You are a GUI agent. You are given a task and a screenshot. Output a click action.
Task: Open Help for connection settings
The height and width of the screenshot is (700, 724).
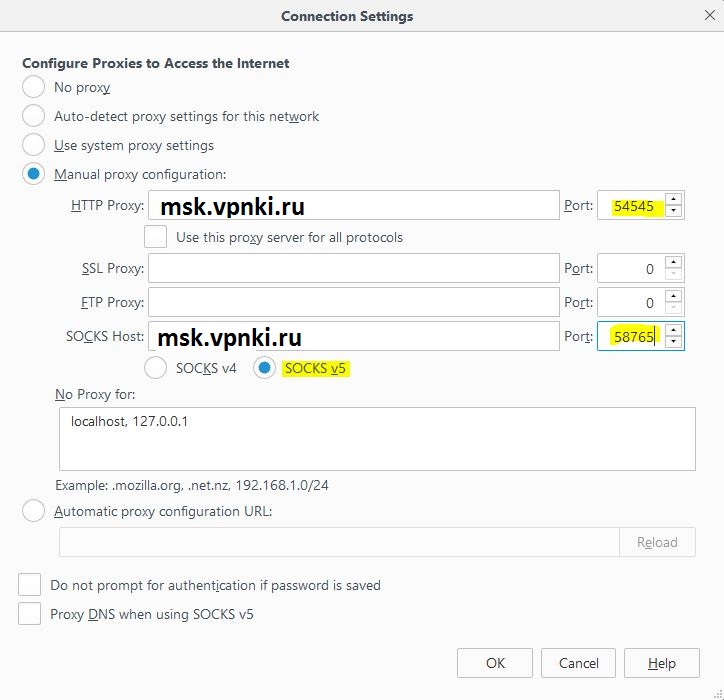coord(662,663)
